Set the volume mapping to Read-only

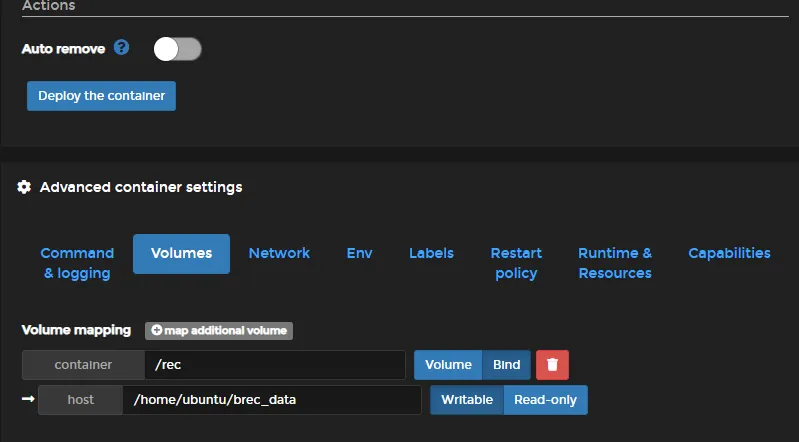point(545,400)
